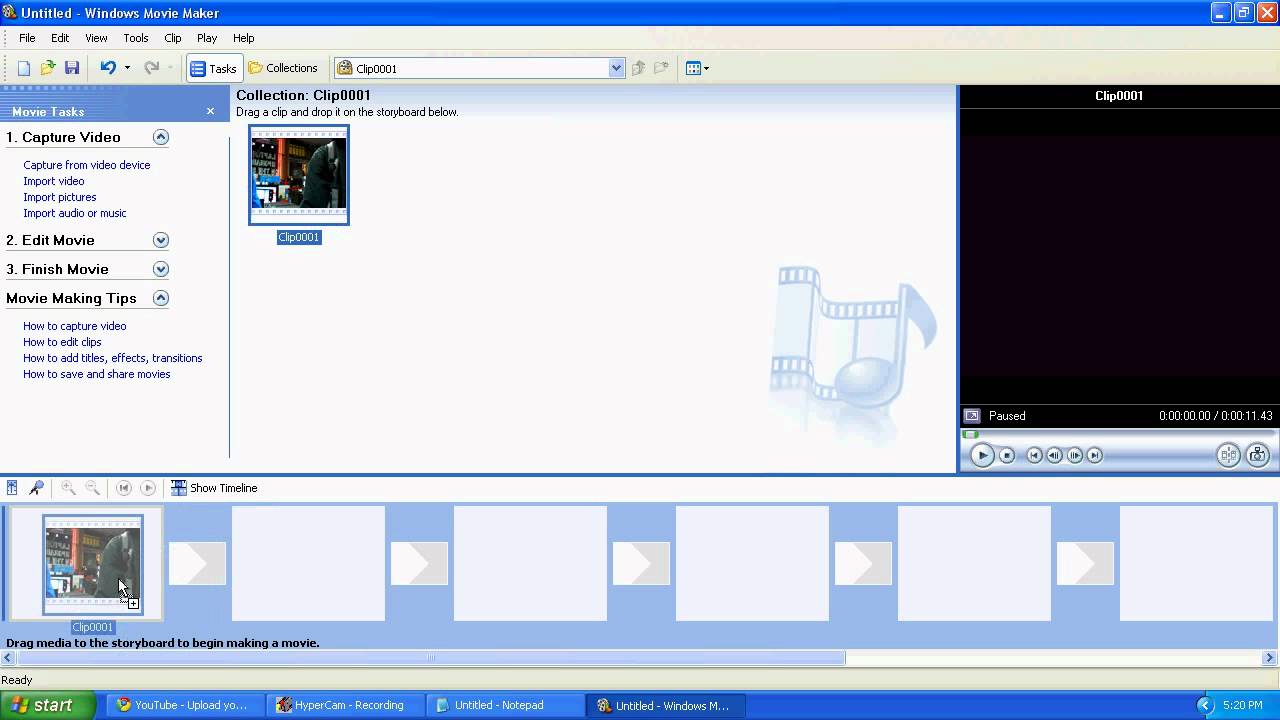Split the clip at the current frame
The width and height of the screenshot is (1280, 720).
[x=1229, y=455]
